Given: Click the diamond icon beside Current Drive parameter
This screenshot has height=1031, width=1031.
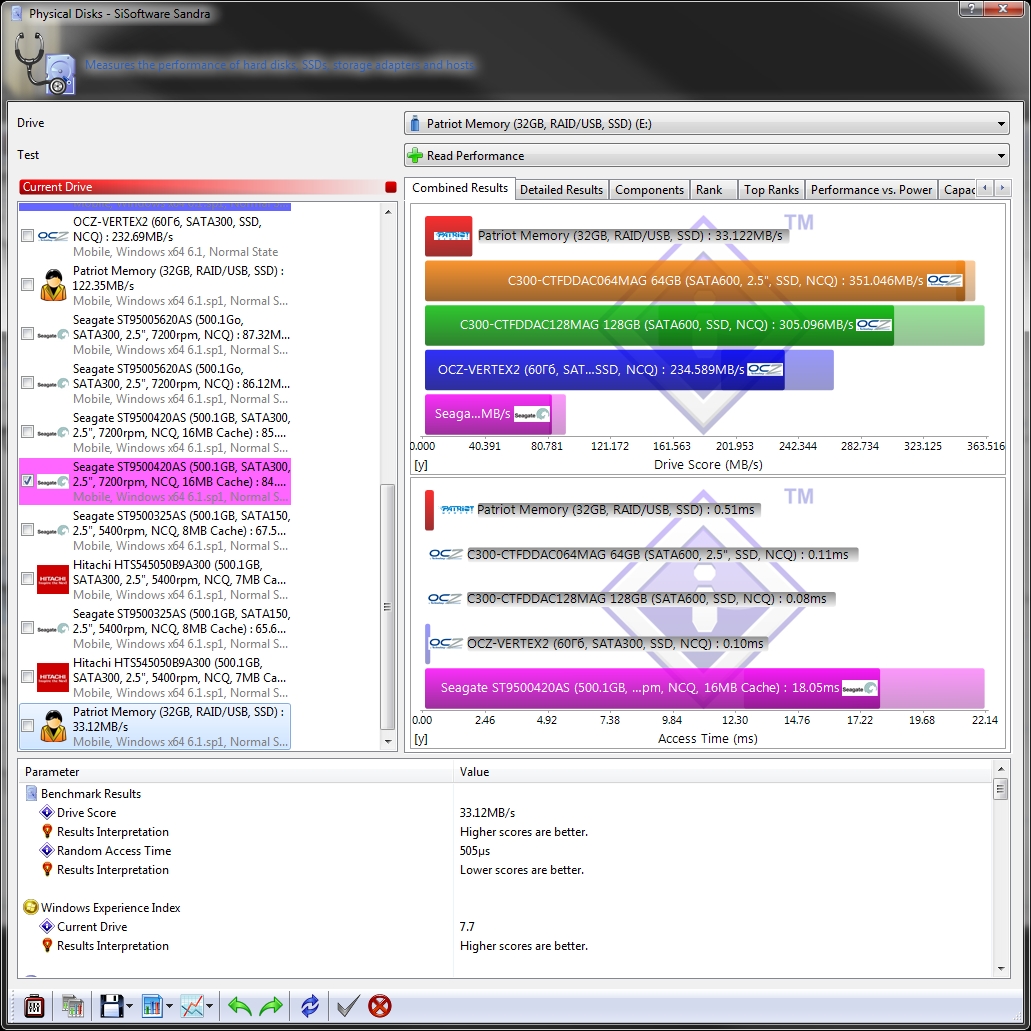Looking at the screenshot, I should point(47,926).
